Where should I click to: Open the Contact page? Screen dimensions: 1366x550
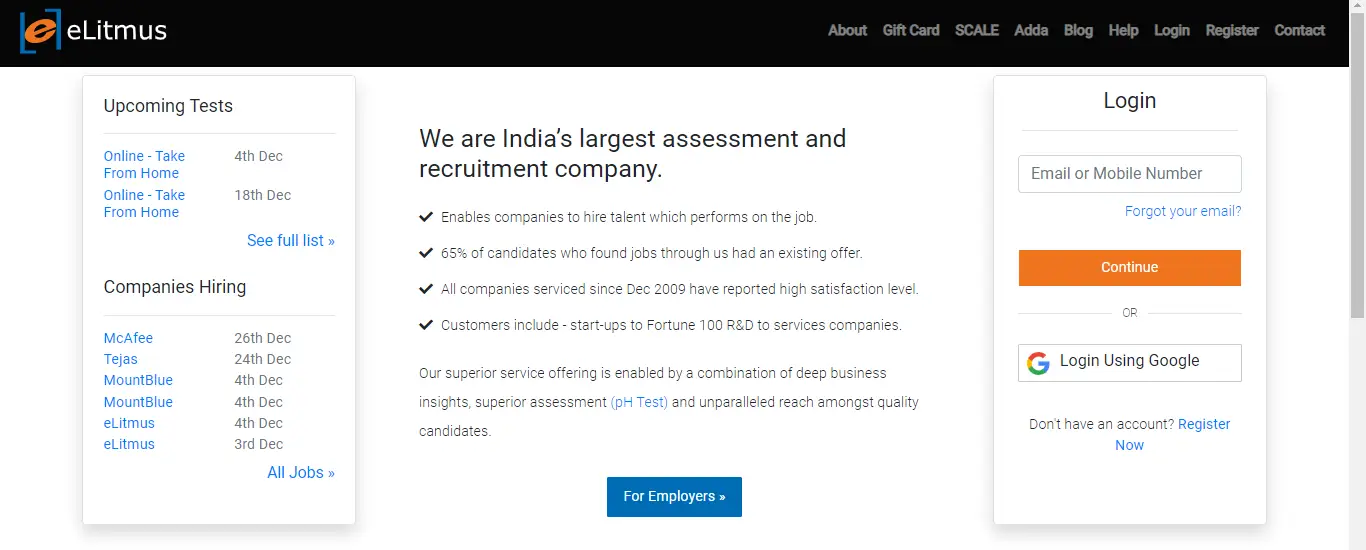click(1299, 30)
